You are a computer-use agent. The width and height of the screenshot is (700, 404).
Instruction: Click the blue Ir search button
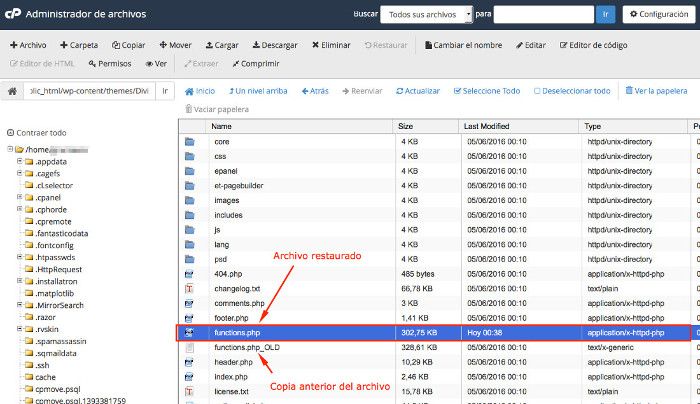pyautogui.click(x=605, y=14)
